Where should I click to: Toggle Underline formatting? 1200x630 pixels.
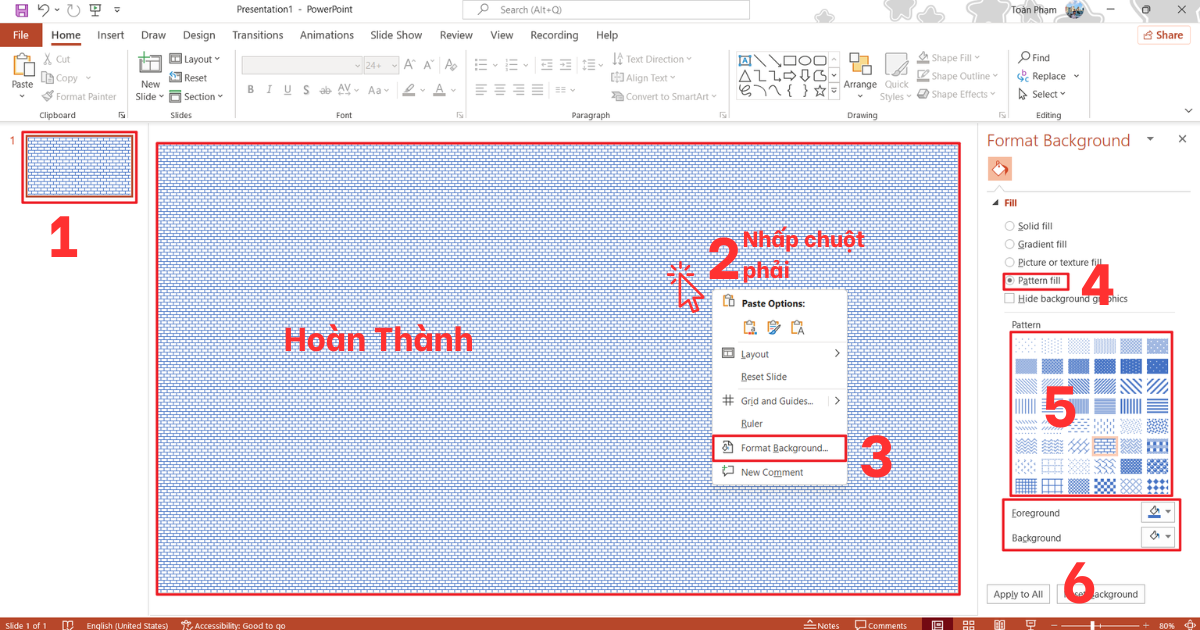[289, 89]
